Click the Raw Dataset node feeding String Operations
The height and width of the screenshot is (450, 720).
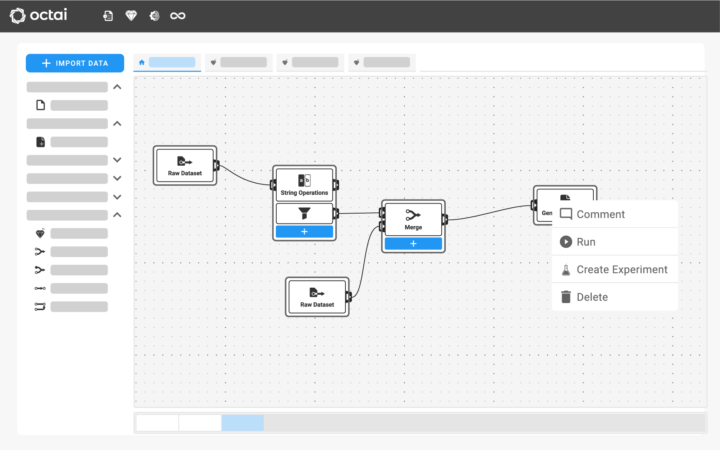tap(185, 164)
